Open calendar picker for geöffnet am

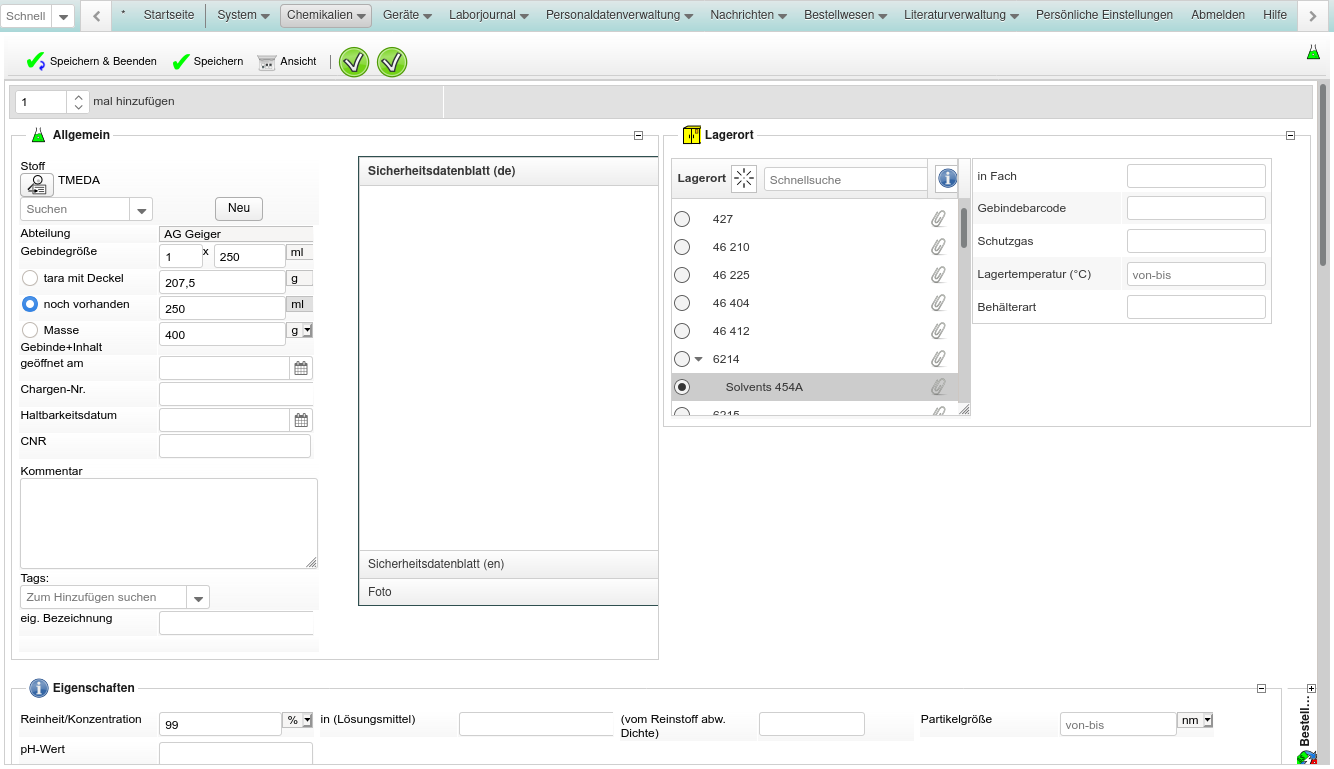(301, 368)
